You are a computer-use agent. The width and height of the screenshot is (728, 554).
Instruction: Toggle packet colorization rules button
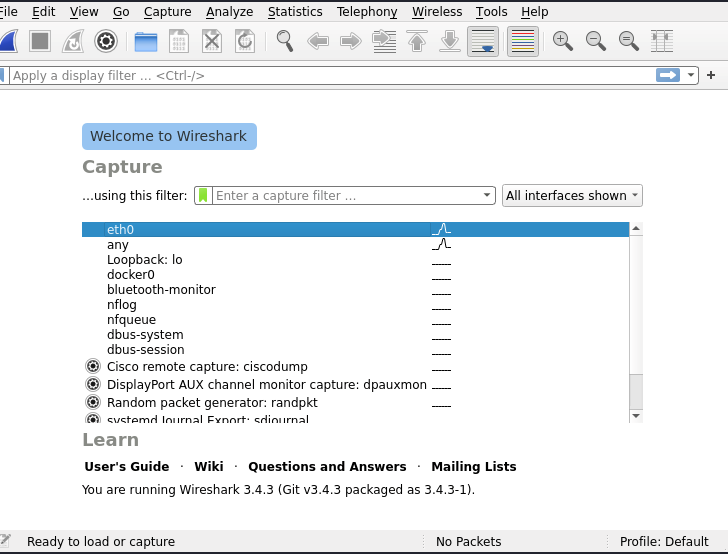(523, 41)
